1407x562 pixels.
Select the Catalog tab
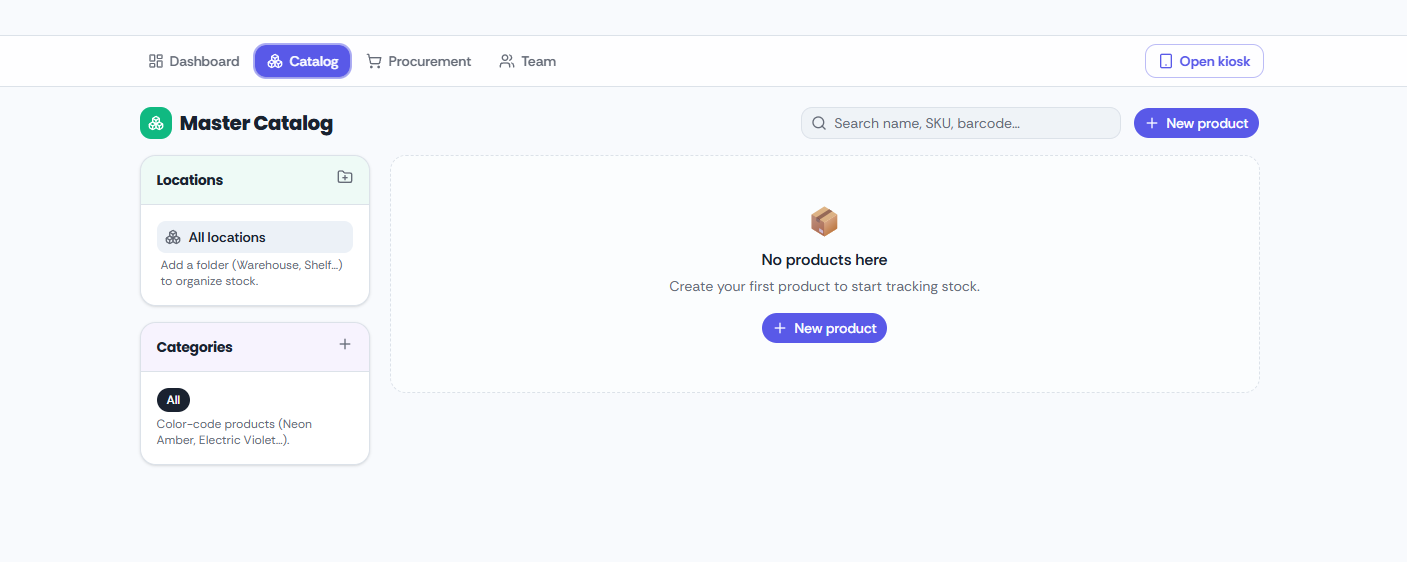(302, 61)
